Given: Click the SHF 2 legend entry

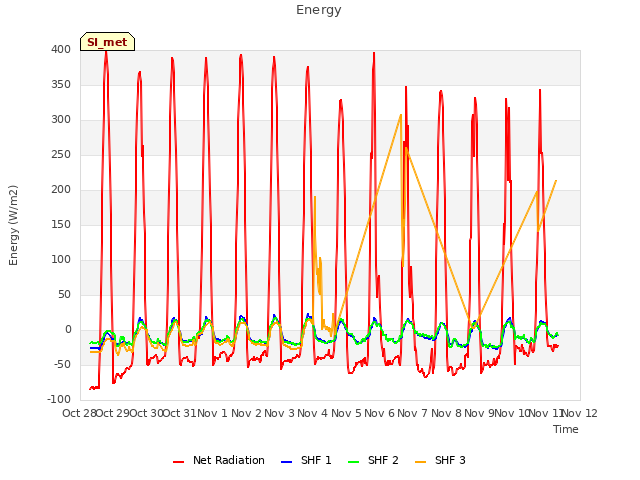Looking at the screenshot, I should click(373, 460).
